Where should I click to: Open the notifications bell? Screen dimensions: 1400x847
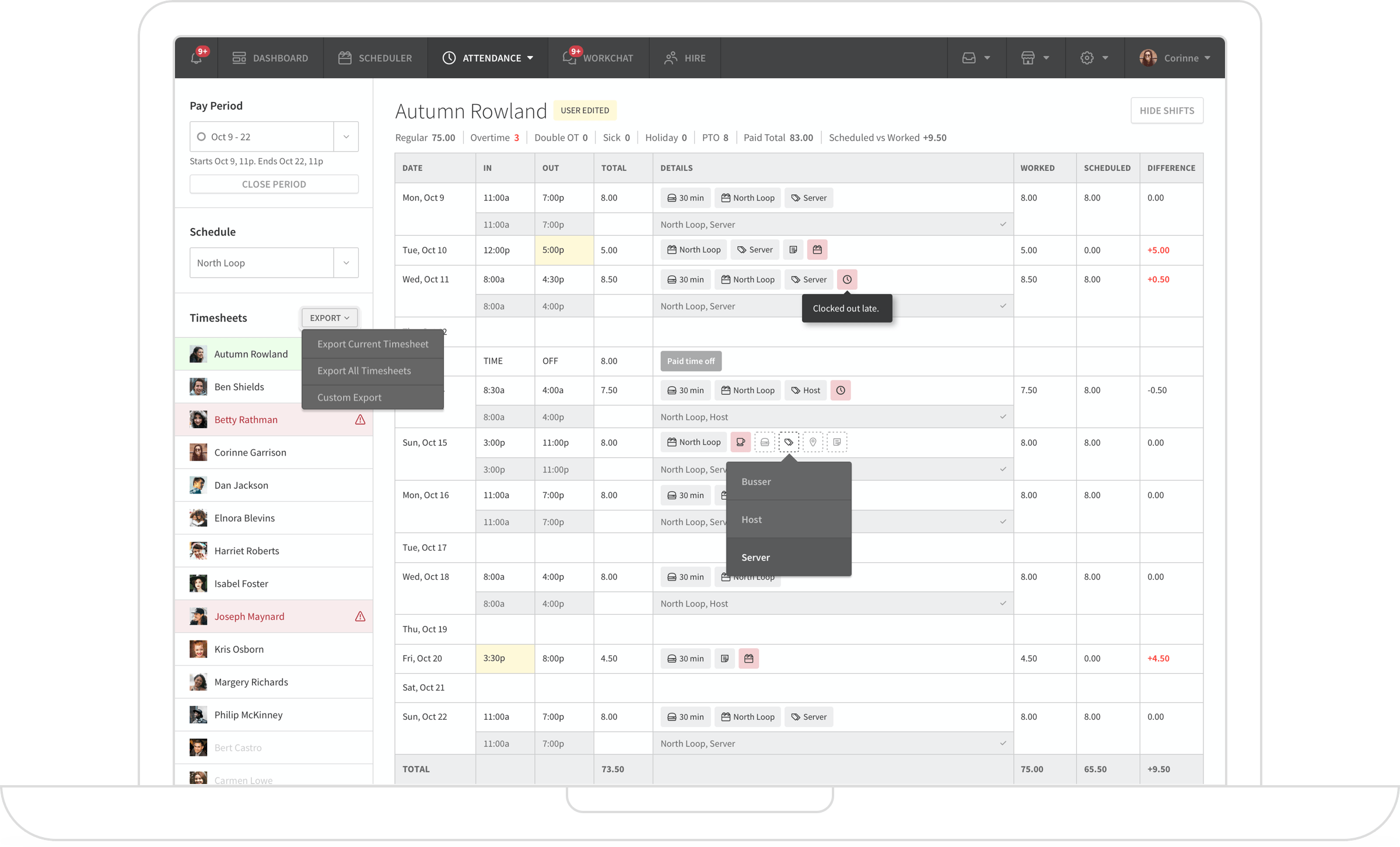click(197, 58)
